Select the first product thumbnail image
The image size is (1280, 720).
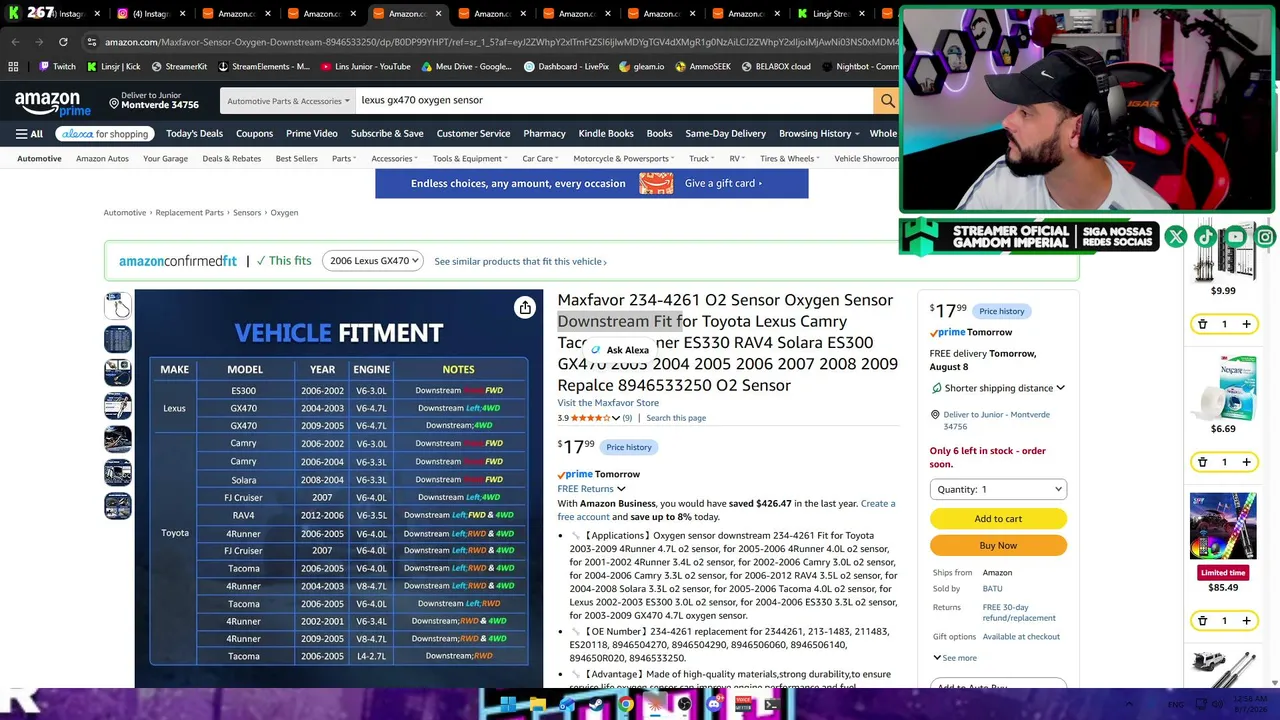coord(117,305)
